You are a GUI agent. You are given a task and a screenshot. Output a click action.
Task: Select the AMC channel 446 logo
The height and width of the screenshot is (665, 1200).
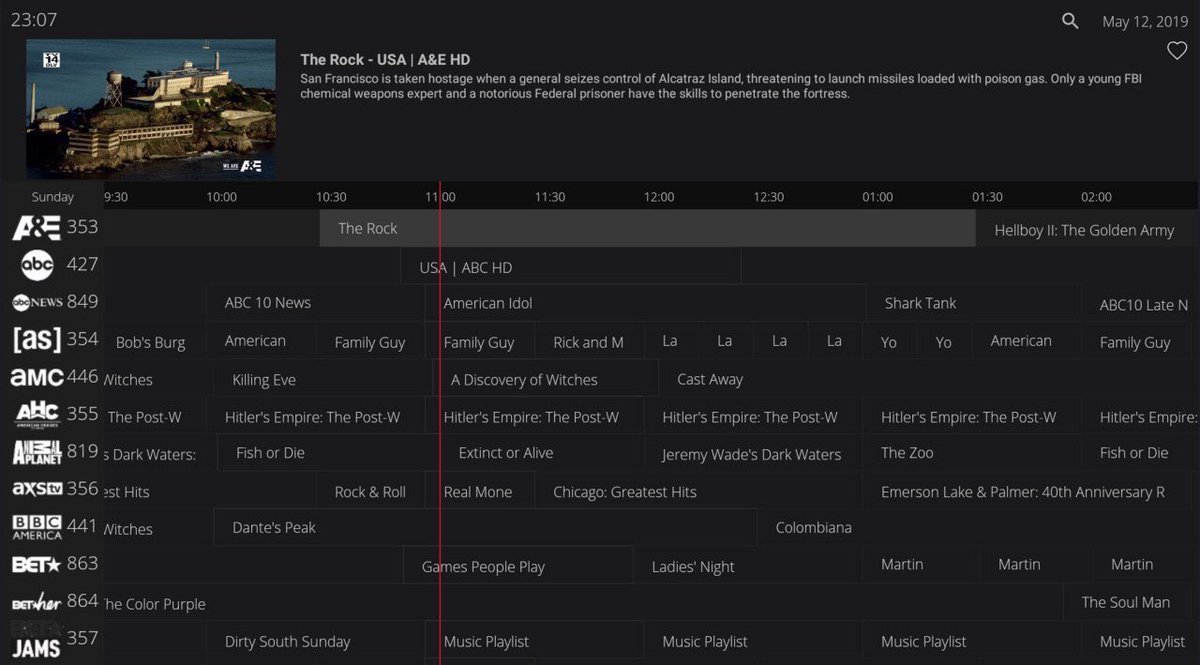coord(37,378)
